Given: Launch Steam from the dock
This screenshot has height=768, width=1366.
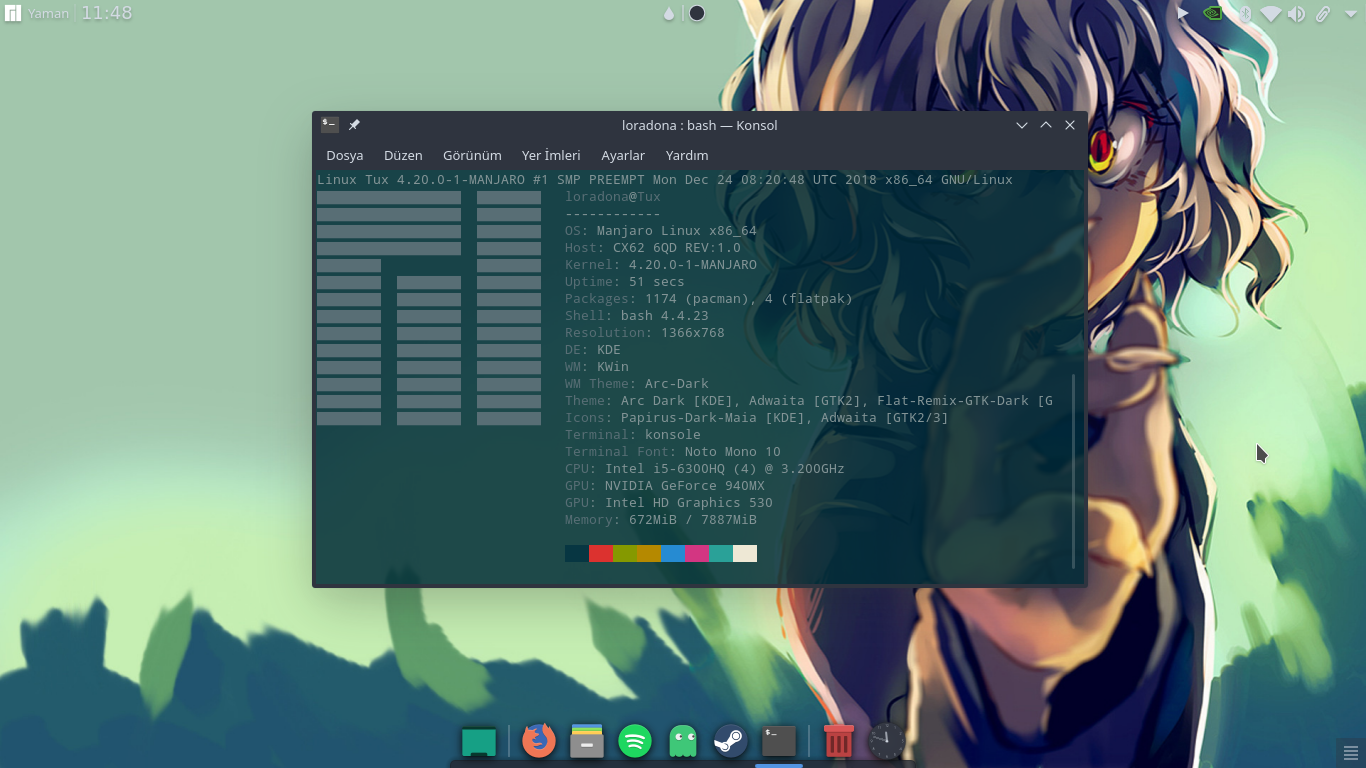Looking at the screenshot, I should click(x=731, y=741).
